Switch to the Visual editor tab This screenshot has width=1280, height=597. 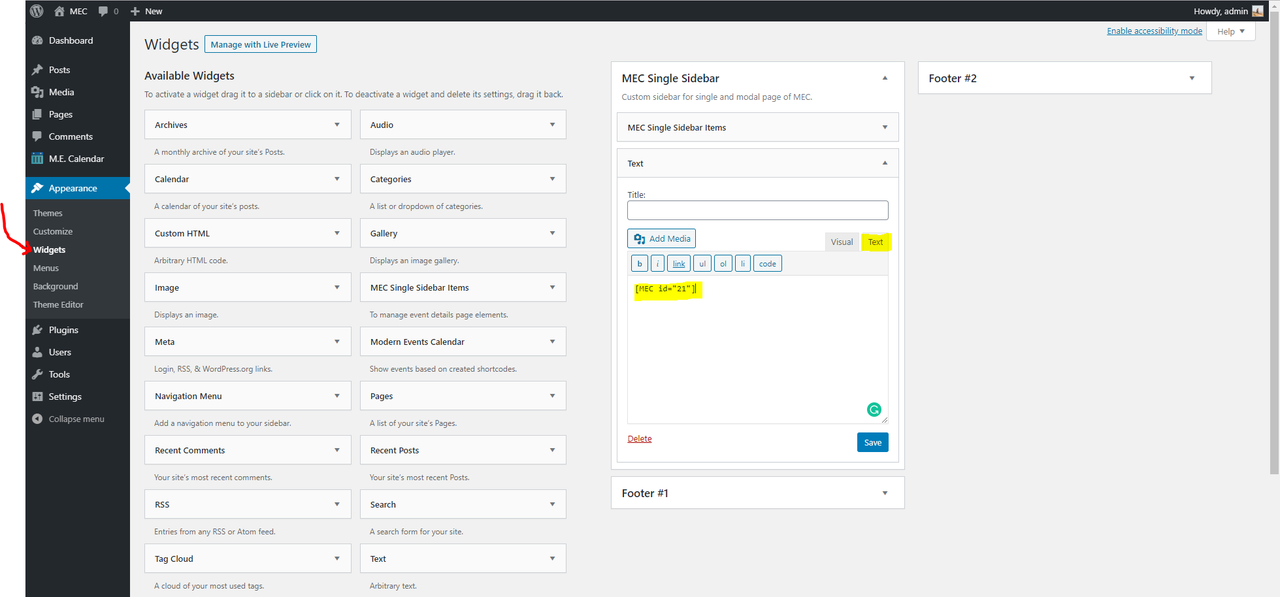(x=842, y=242)
